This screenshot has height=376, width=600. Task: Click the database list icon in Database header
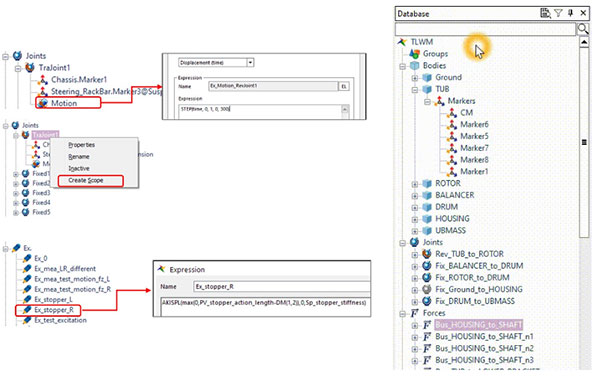point(545,13)
